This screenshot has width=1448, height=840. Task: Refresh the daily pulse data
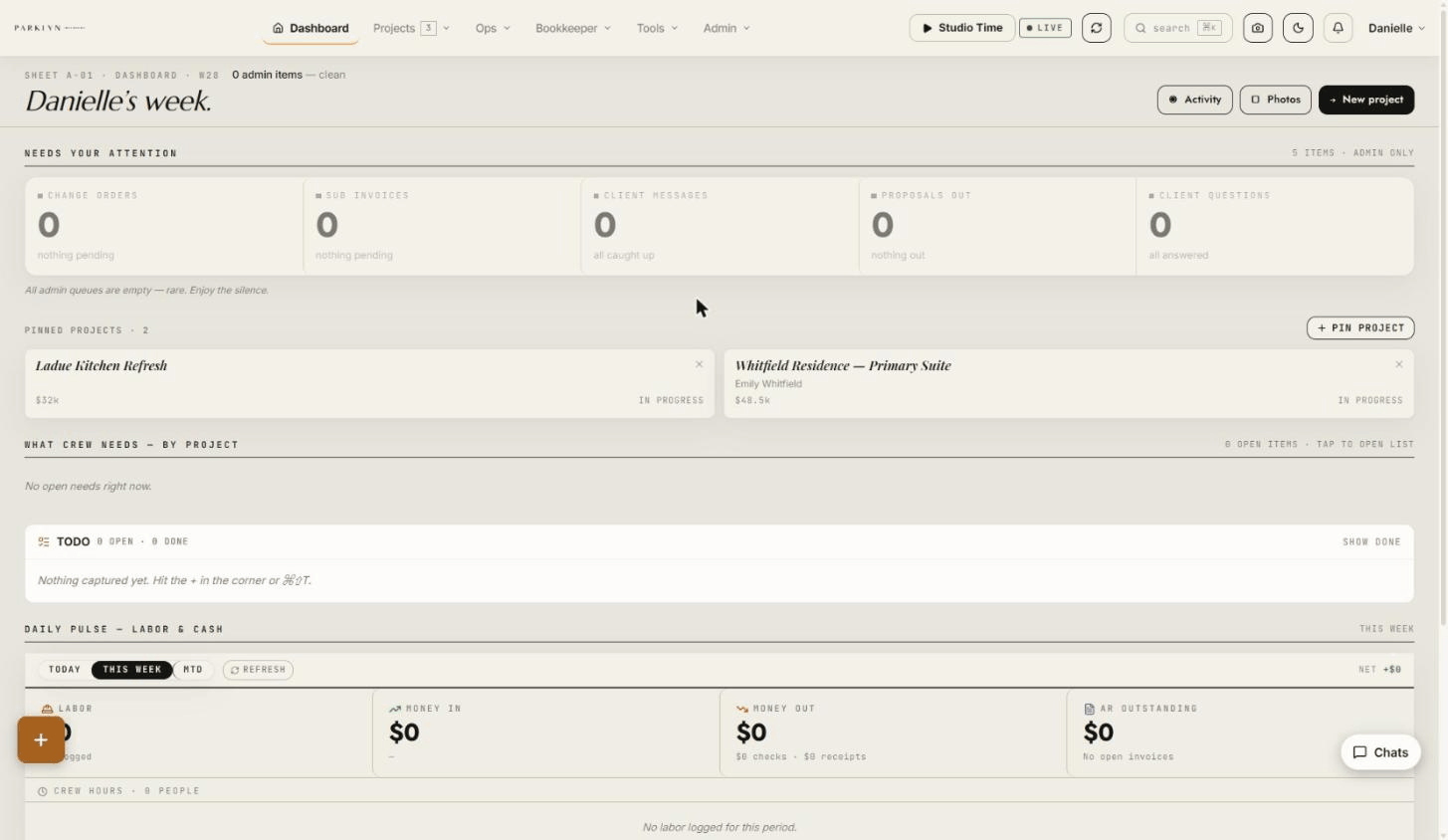click(258, 670)
